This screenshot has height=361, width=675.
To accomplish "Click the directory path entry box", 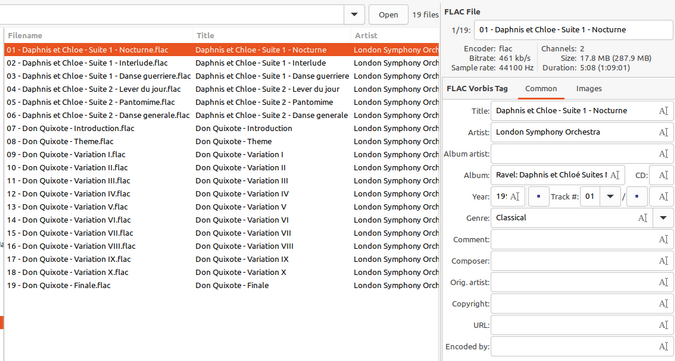I will (171, 15).
